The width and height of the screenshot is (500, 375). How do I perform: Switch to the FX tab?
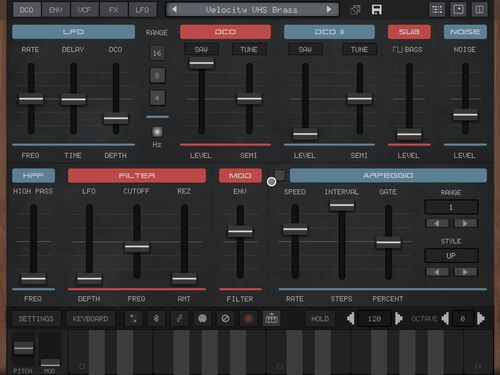pos(113,10)
